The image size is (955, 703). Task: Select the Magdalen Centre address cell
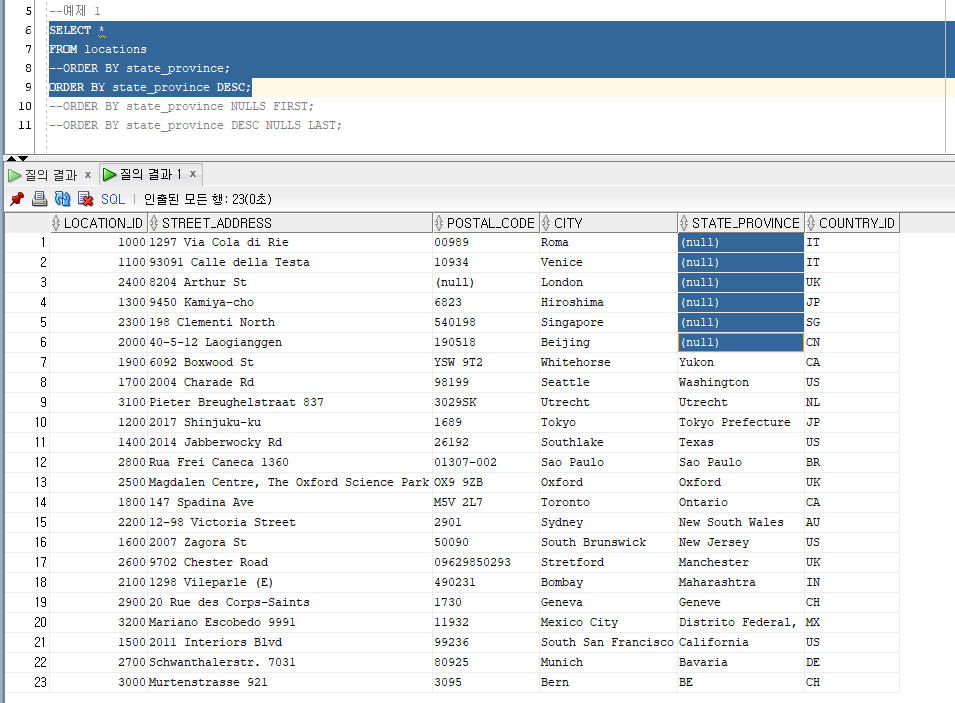click(290, 482)
